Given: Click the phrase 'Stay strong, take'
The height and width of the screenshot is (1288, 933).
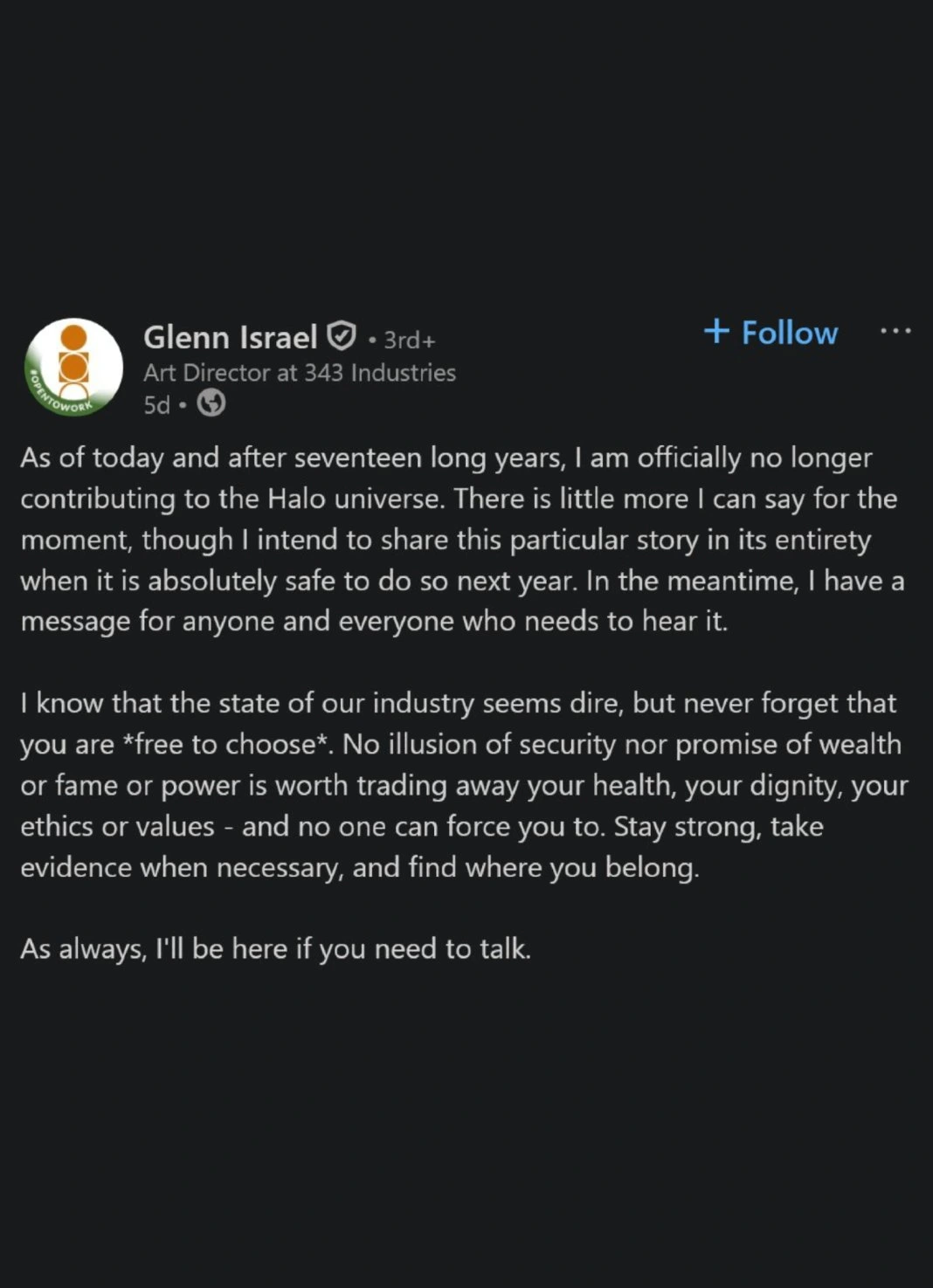Looking at the screenshot, I should point(718,826).
